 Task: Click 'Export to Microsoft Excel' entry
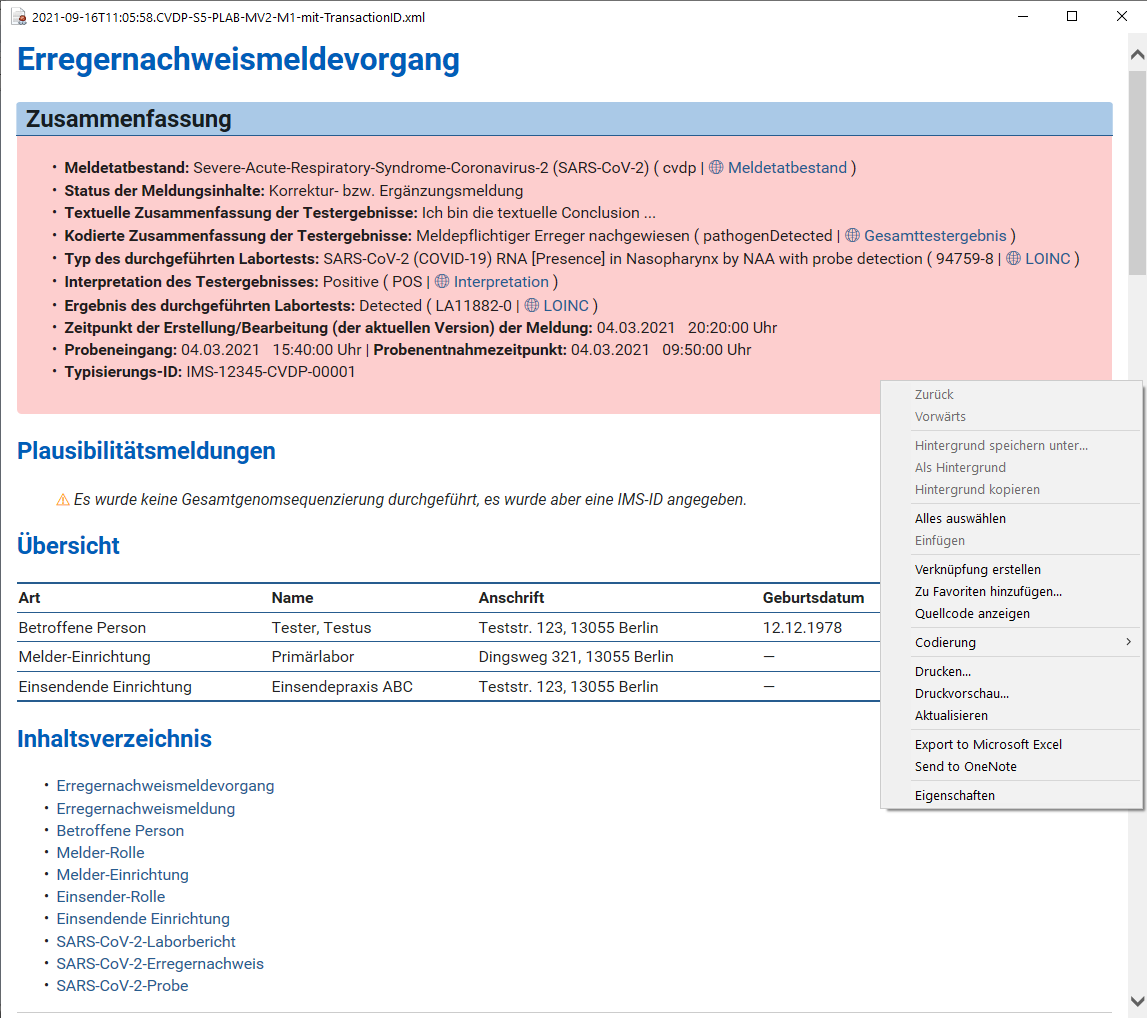pos(988,744)
